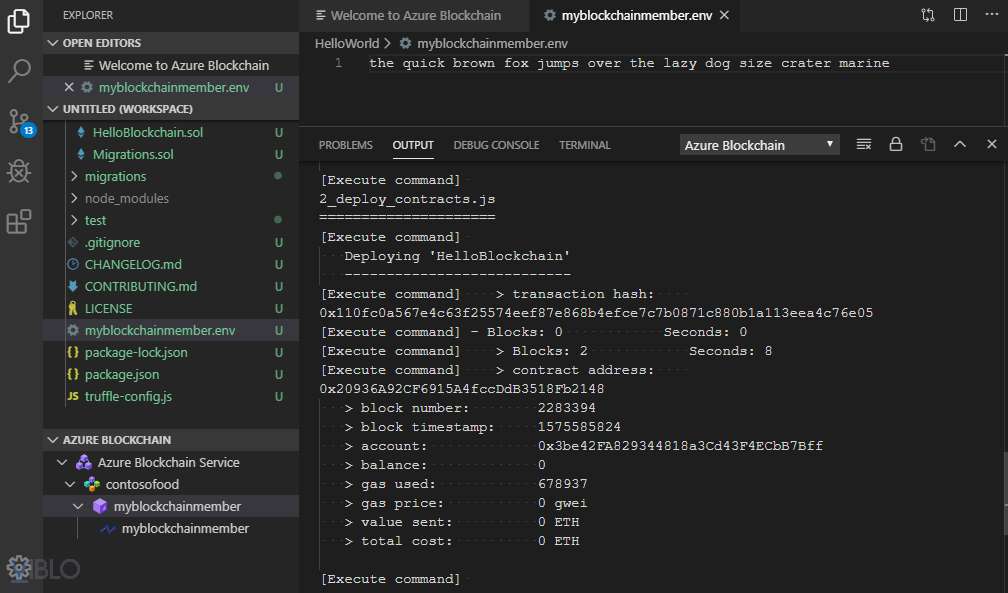Open the Search view icon

click(x=19, y=71)
